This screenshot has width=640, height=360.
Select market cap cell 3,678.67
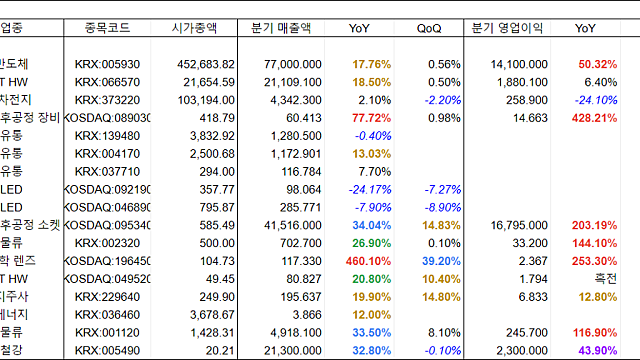(x=212, y=315)
